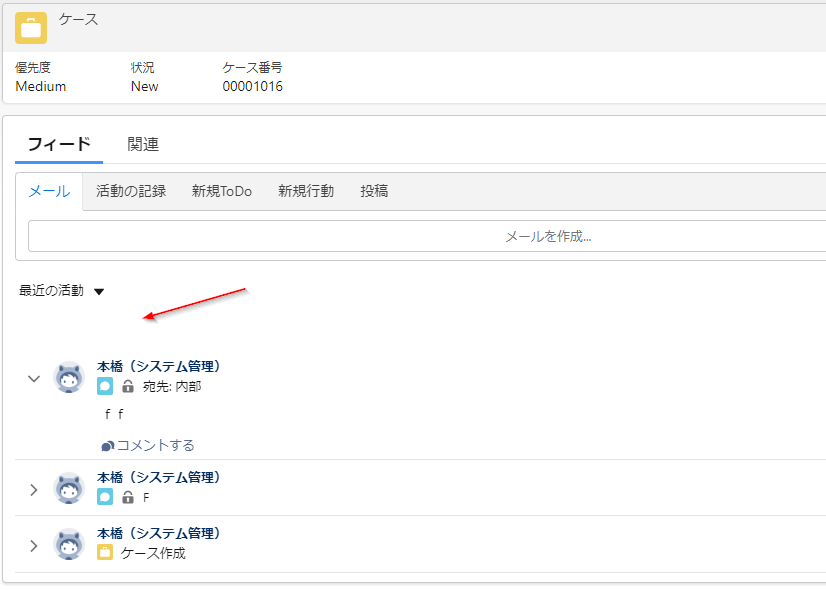The image size is (826, 600).
Task: Click the yellow case briefcase icon
Action: click(x=31, y=28)
